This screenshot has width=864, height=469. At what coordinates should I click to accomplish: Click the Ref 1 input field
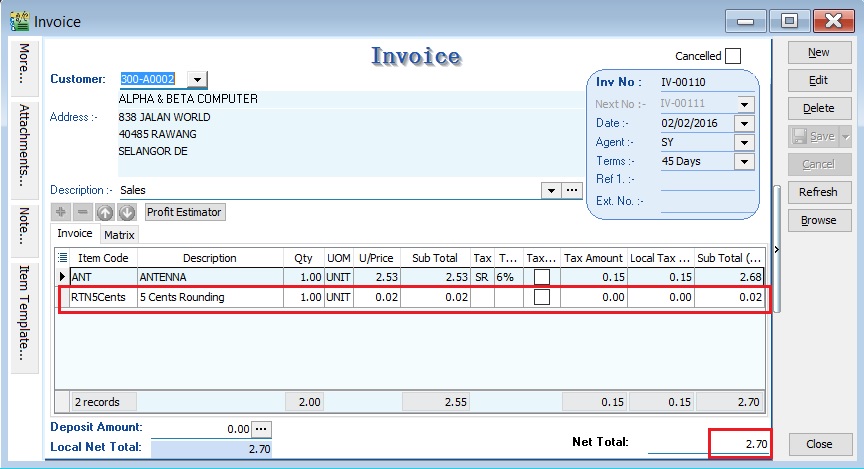click(x=707, y=180)
